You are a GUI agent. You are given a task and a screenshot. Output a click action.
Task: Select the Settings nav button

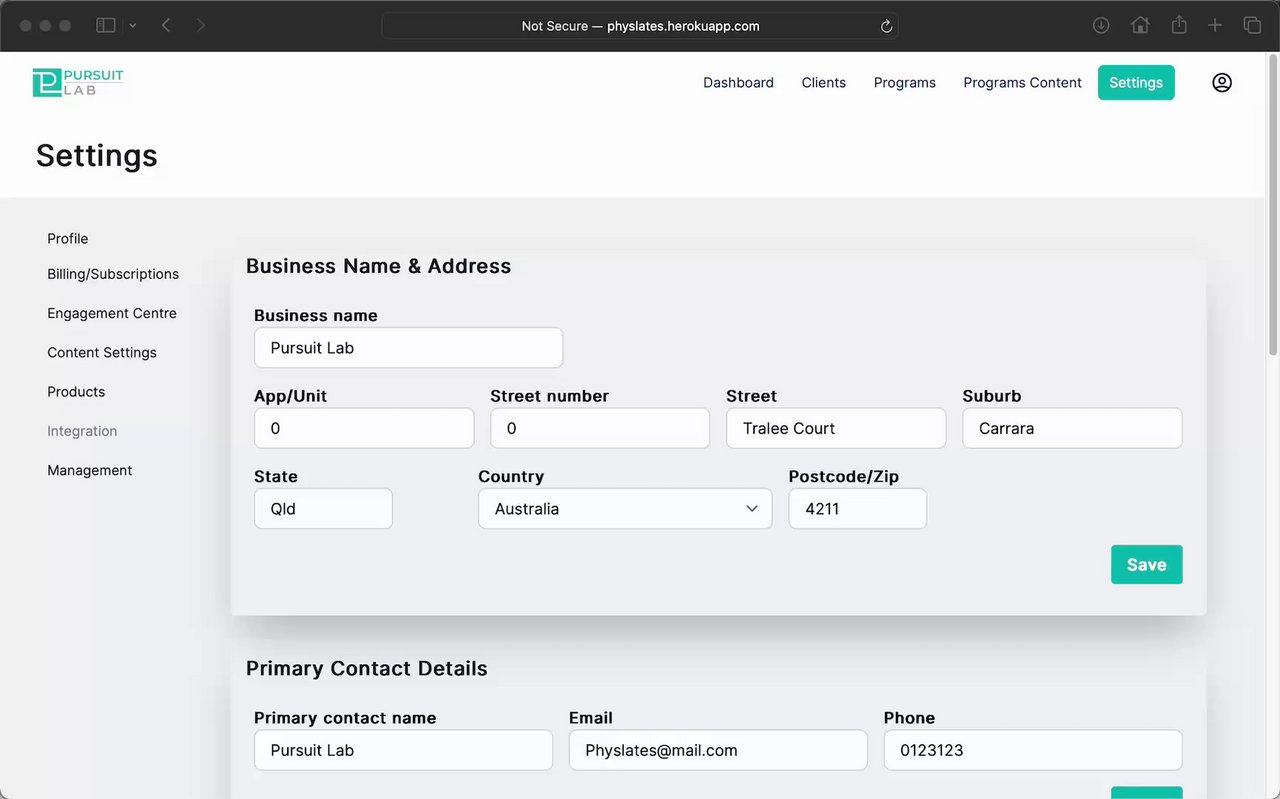pos(1136,83)
